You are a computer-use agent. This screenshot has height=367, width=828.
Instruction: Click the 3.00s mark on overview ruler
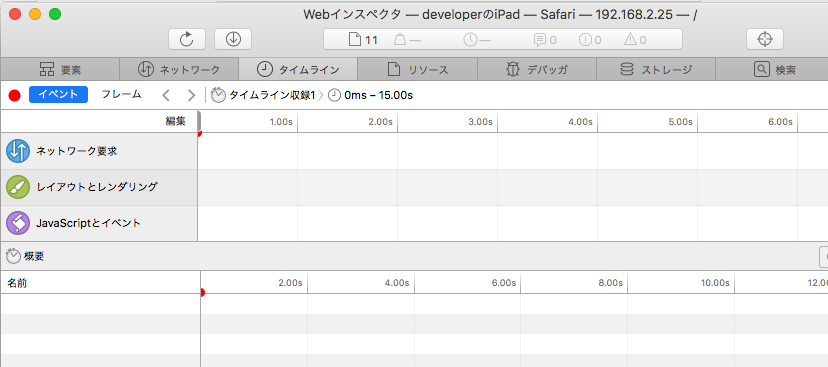coord(481,121)
